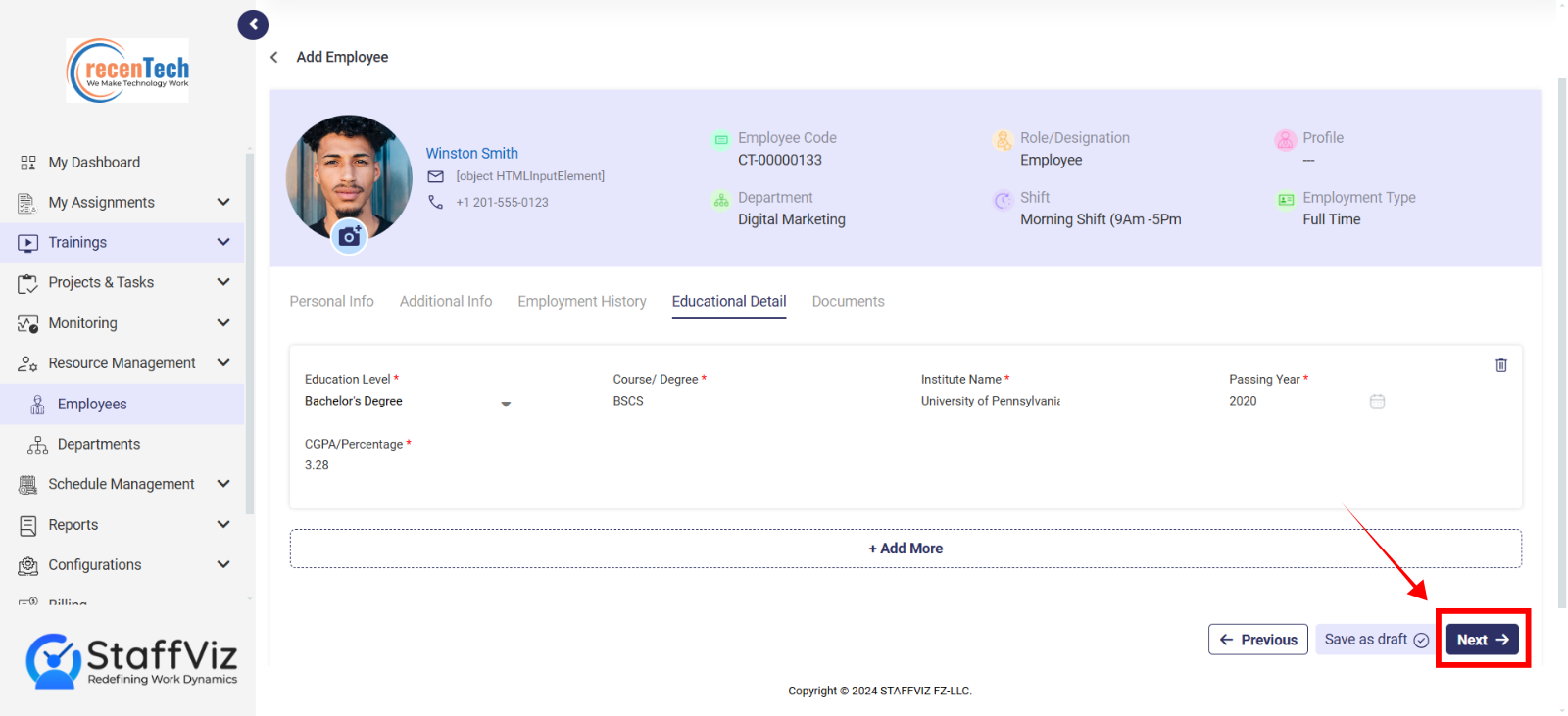Click the Projects & Tasks icon
Image resolution: width=1568 pixels, height=716 pixels.
(27, 283)
